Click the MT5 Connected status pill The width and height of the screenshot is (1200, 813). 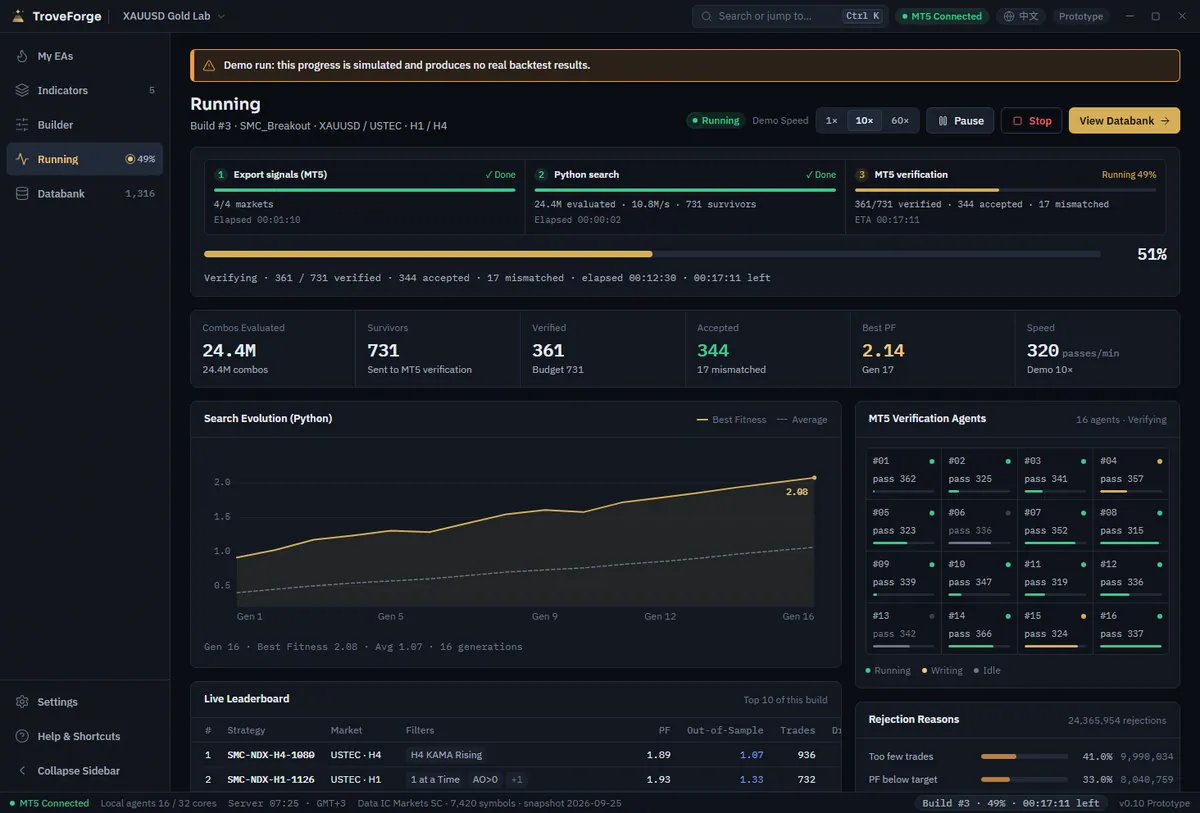(x=942, y=16)
